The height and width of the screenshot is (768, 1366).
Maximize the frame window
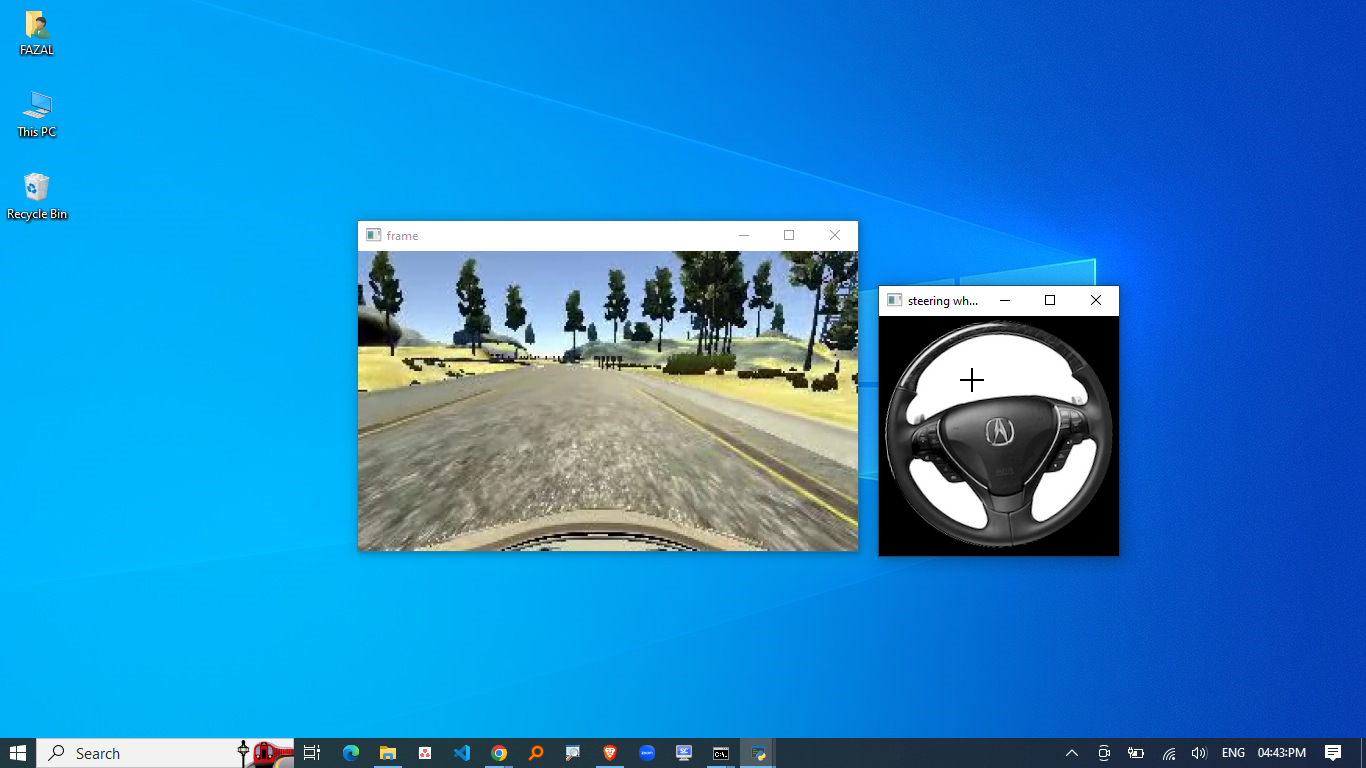pos(789,235)
